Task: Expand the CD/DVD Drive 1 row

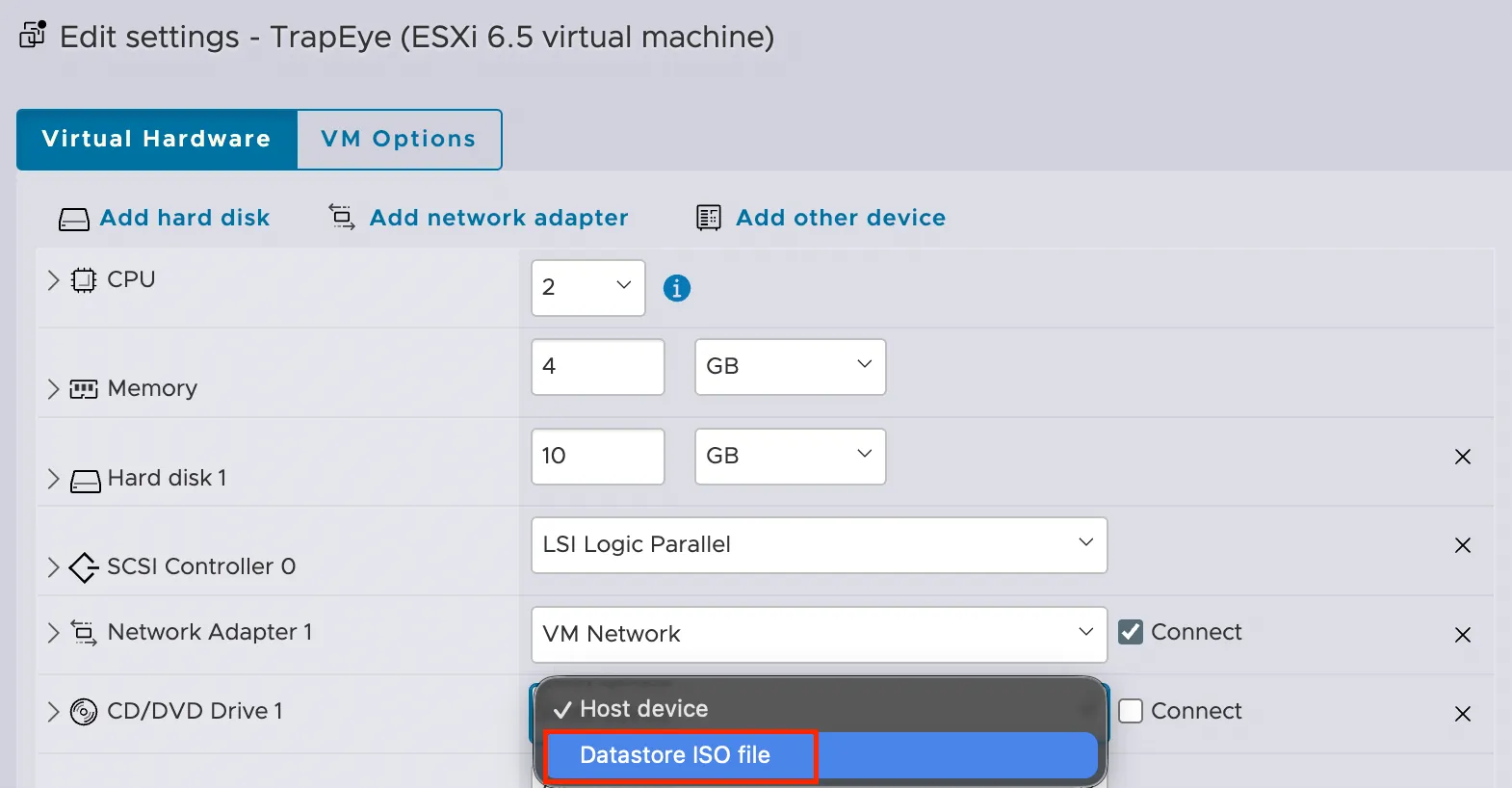Action: (54, 712)
